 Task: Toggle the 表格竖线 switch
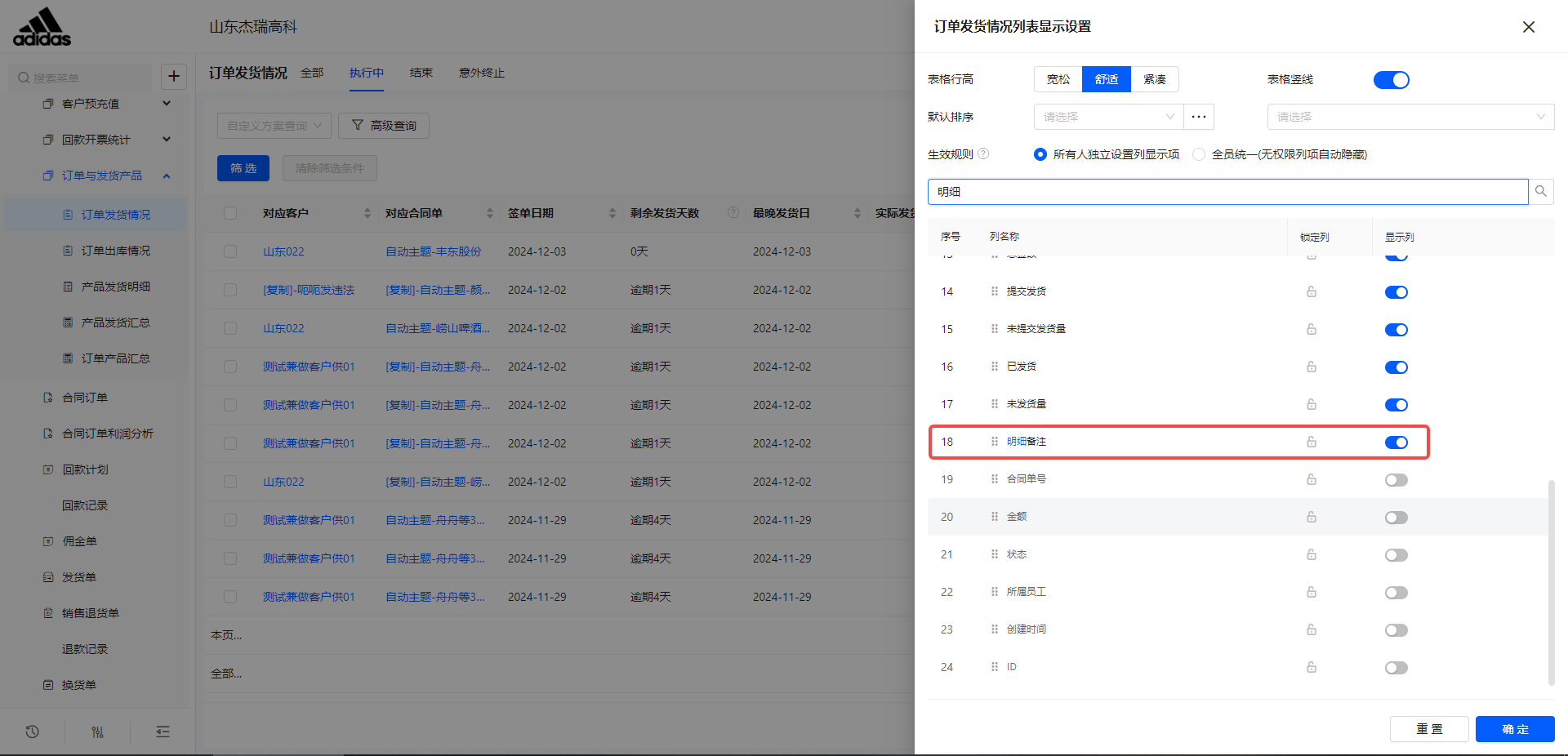tap(1392, 80)
